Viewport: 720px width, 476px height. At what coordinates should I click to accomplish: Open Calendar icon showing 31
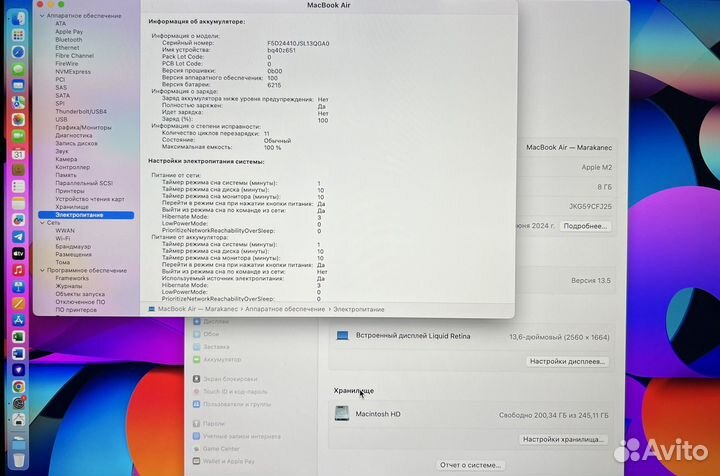tap(18, 153)
